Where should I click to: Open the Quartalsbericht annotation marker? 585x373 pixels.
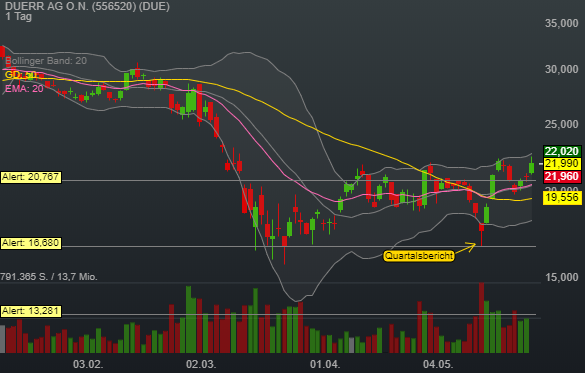click(419, 256)
